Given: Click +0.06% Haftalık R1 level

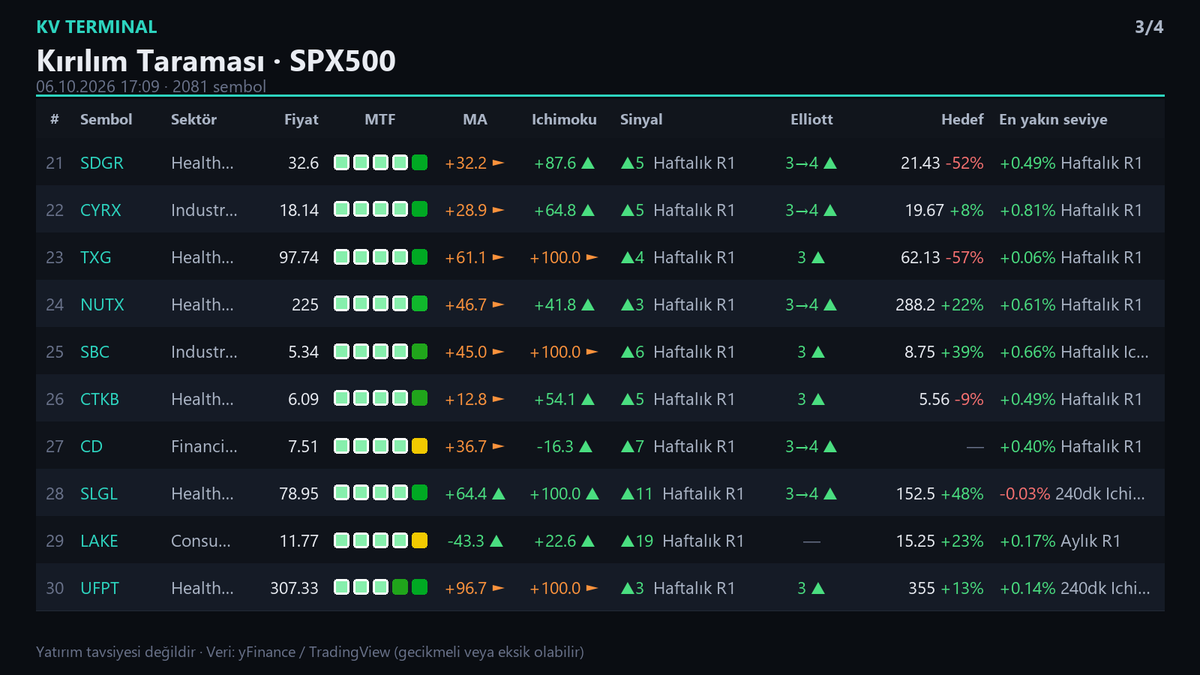Looking at the screenshot, I should pos(1070,257).
